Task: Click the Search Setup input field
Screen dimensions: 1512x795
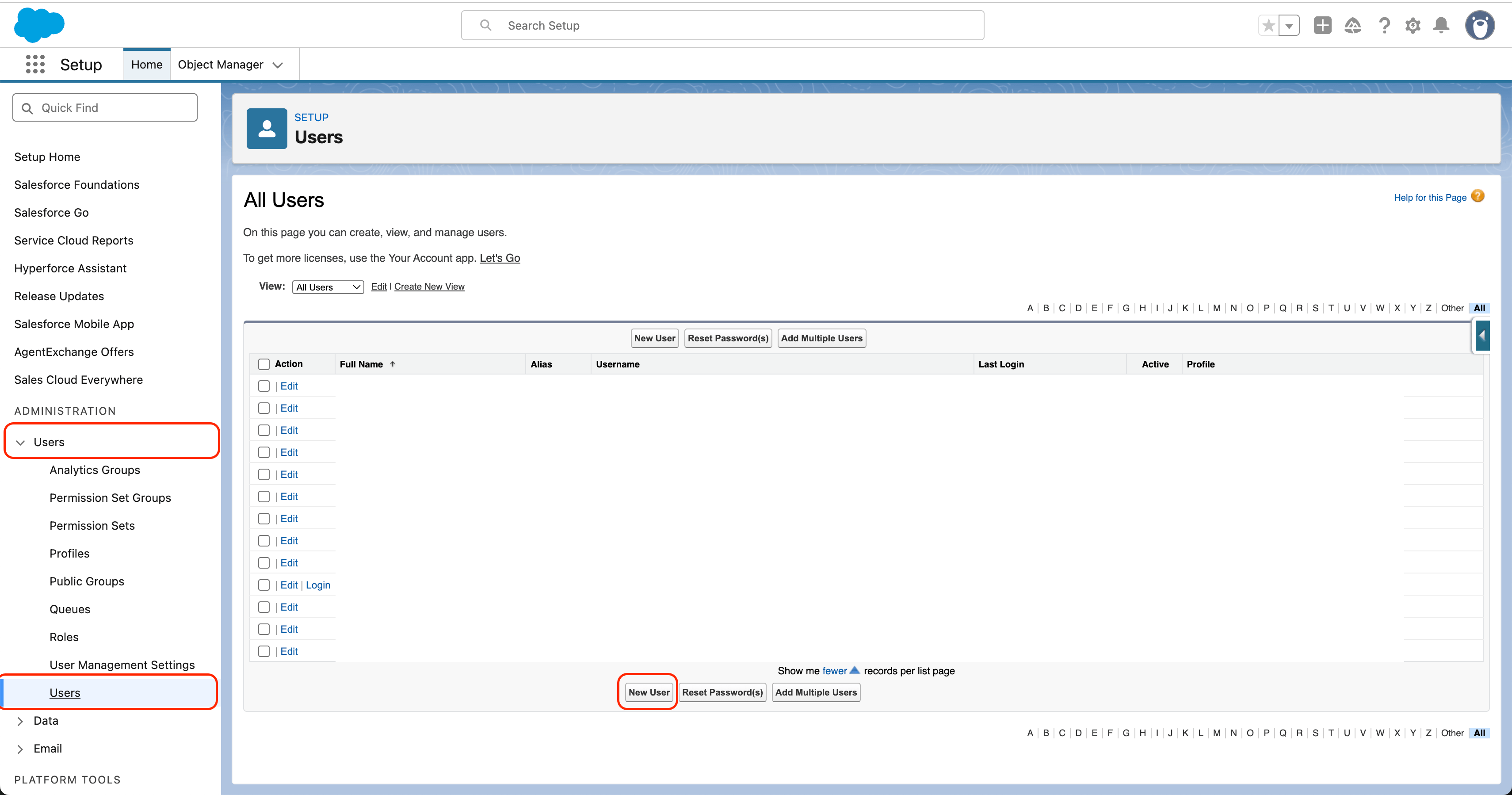Action: pyautogui.click(x=722, y=25)
